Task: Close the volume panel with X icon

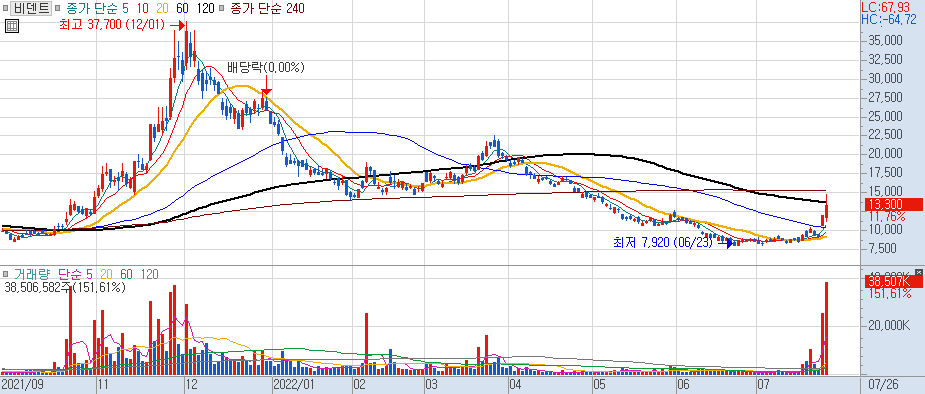Action: [x=918, y=272]
